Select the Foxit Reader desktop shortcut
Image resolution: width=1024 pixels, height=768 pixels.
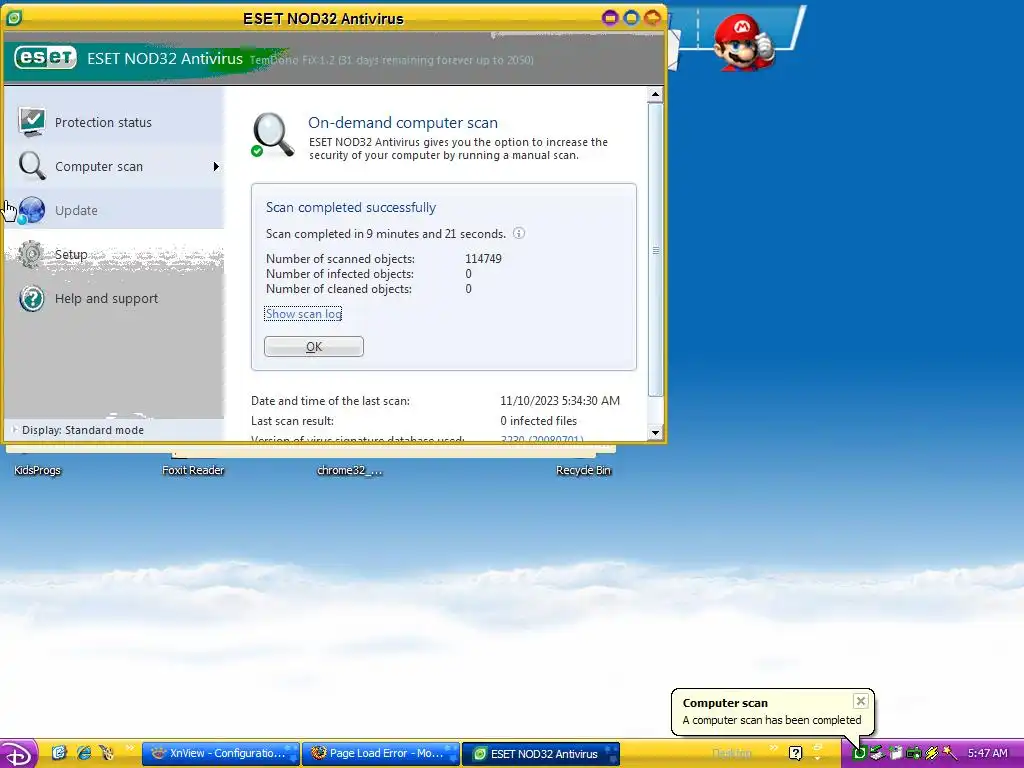tap(193, 470)
